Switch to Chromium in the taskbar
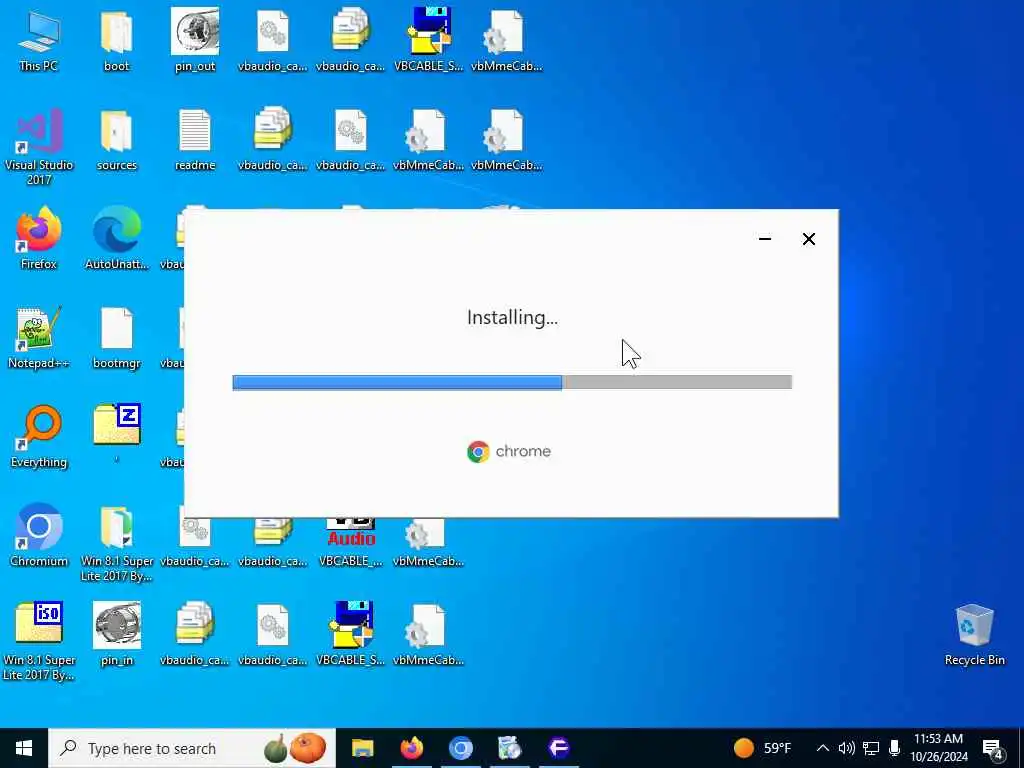1024x768 pixels. pyautogui.click(x=460, y=748)
